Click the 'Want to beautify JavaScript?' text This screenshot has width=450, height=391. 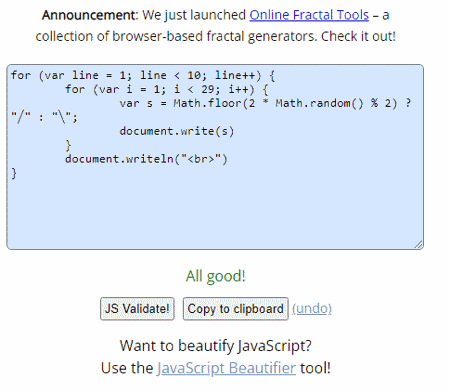(216, 346)
